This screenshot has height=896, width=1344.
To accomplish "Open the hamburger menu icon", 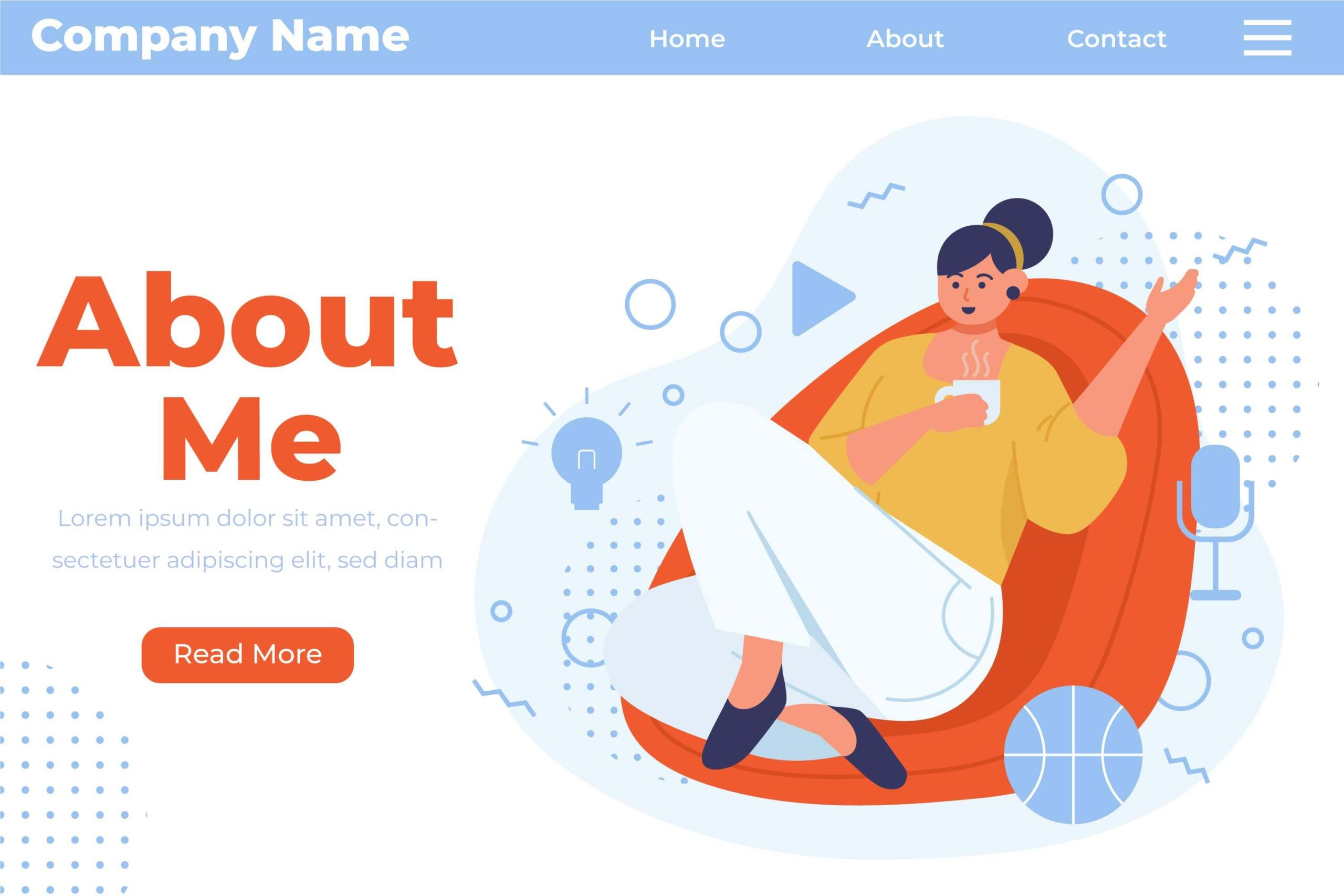I will point(1267,38).
